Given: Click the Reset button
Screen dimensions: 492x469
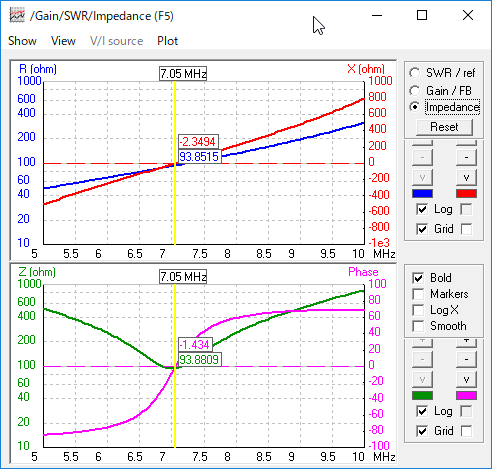Looking at the screenshot, I should 444,127.
